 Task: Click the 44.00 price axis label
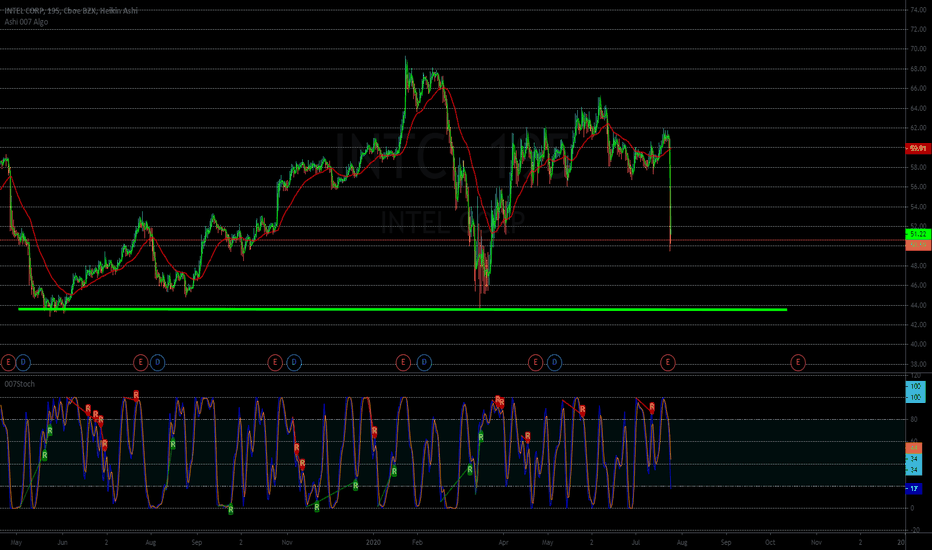click(x=918, y=305)
